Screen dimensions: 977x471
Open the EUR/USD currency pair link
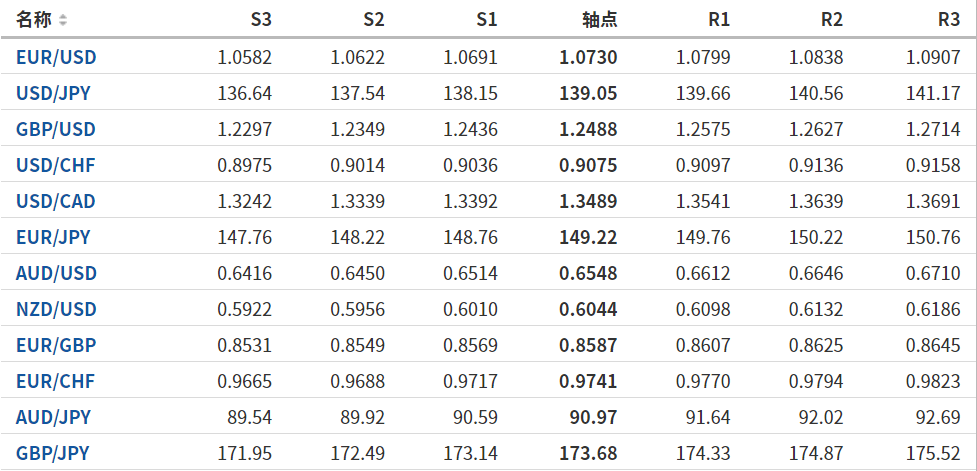tap(56, 58)
